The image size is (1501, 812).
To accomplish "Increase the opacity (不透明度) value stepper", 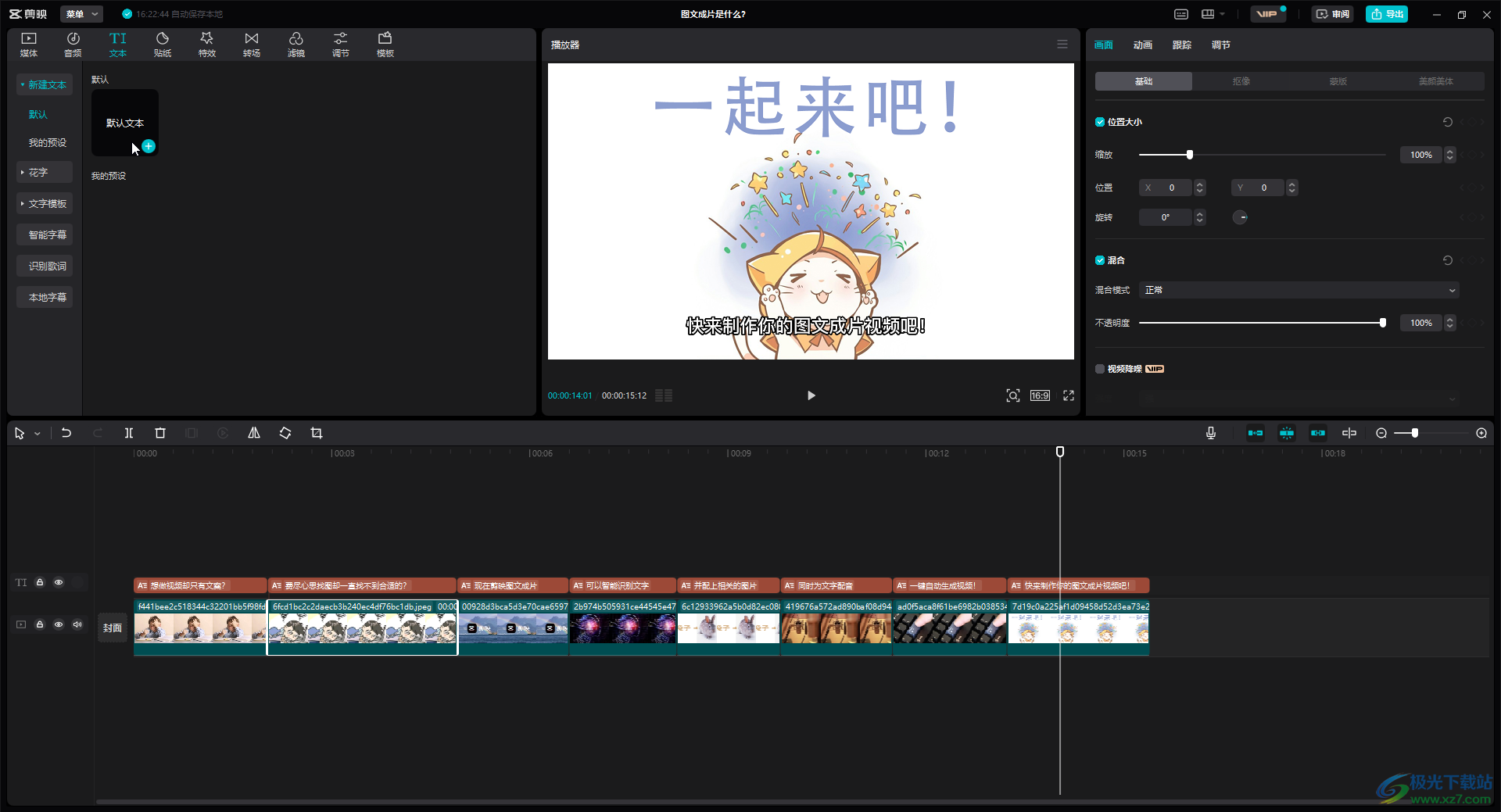I will (1450, 320).
